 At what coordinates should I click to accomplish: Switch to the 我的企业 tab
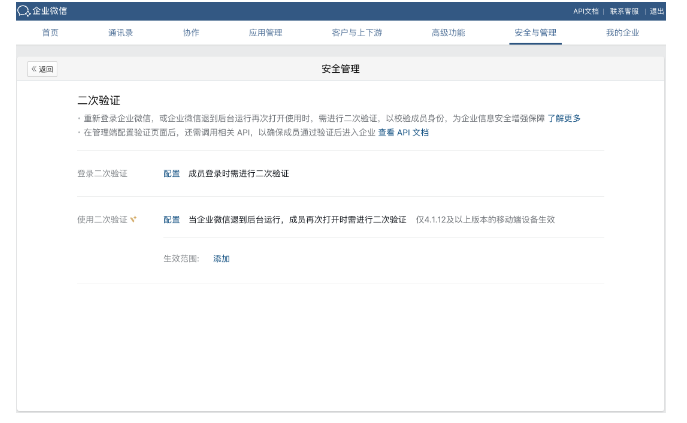click(622, 33)
